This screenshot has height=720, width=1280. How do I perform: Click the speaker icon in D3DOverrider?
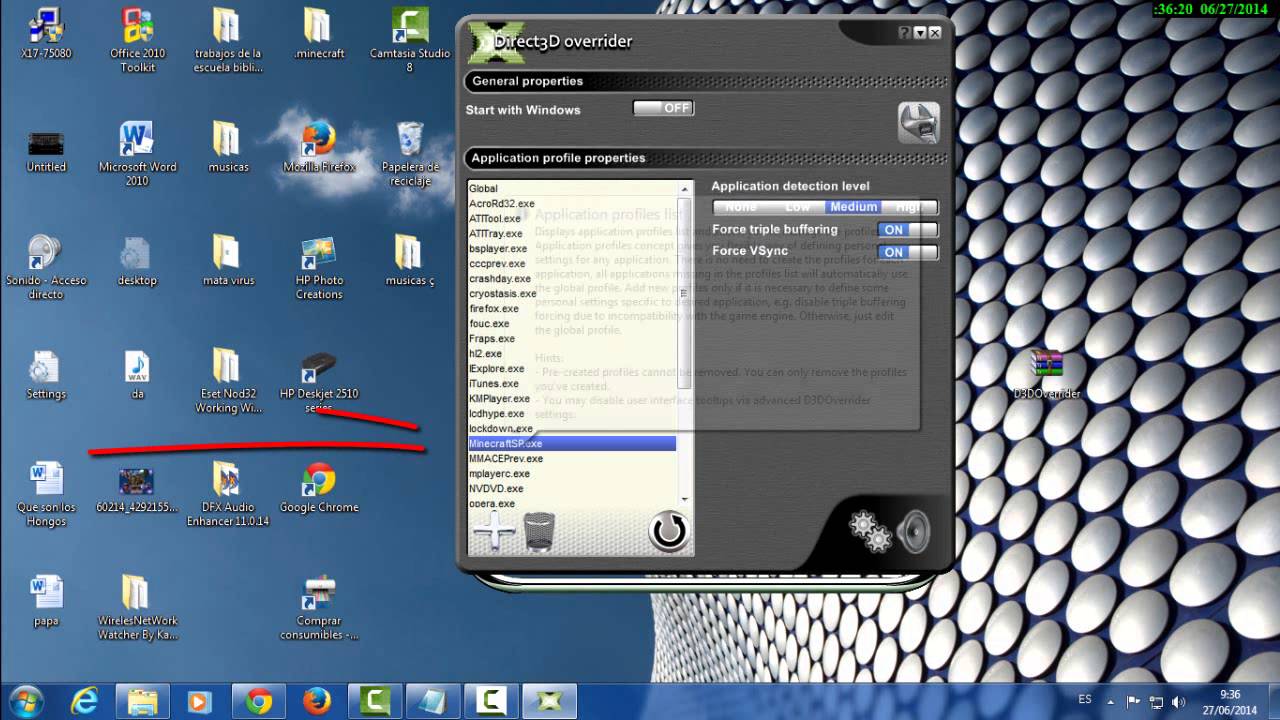914,532
